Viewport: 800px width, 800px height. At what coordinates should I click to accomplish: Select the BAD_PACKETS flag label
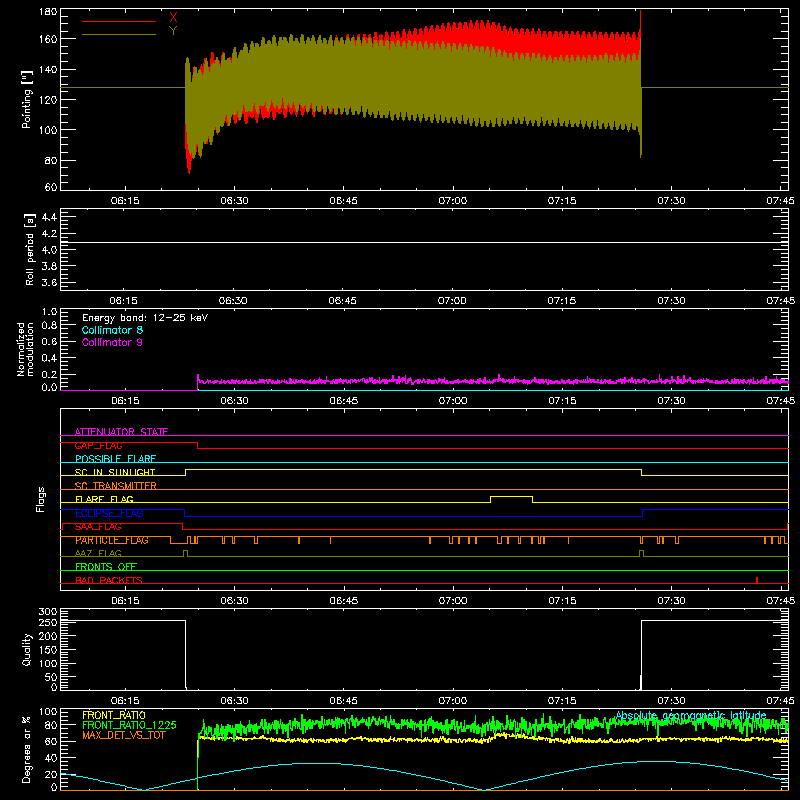pyautogui.click(x=109, y=580)
